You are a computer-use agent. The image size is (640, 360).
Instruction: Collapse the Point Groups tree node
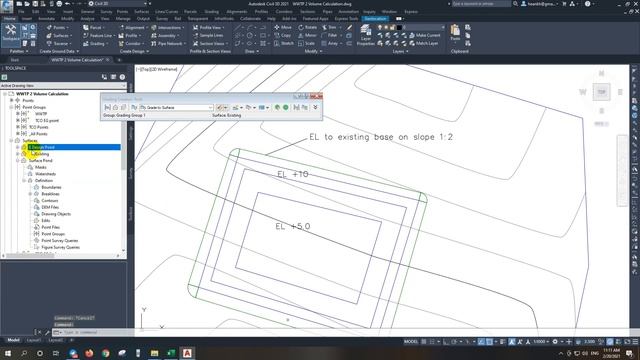(11, 107)
